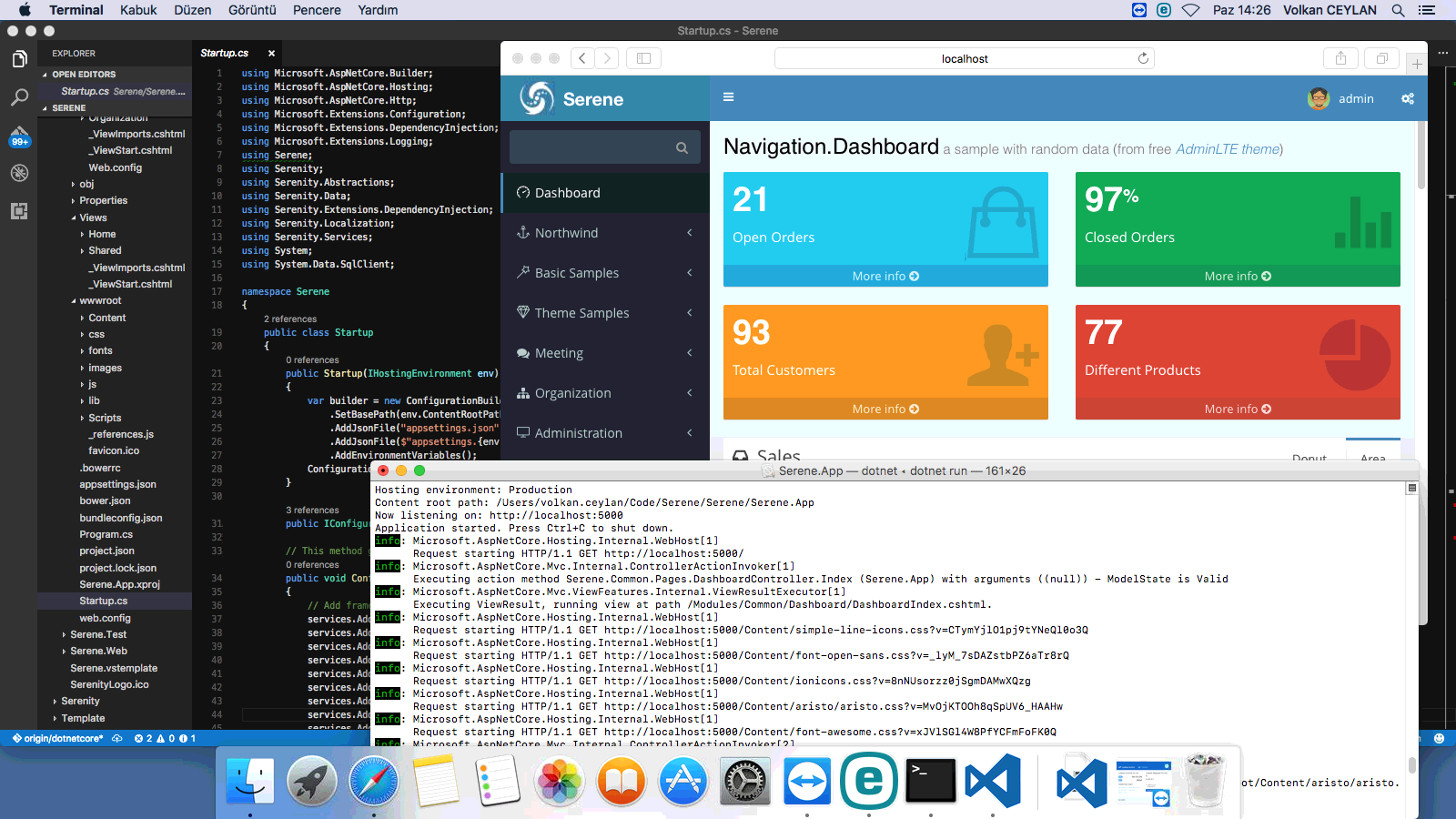This screenshot has width=1456, height=819.
Task: Expand the Northwind menu
Action: (604, 233)
